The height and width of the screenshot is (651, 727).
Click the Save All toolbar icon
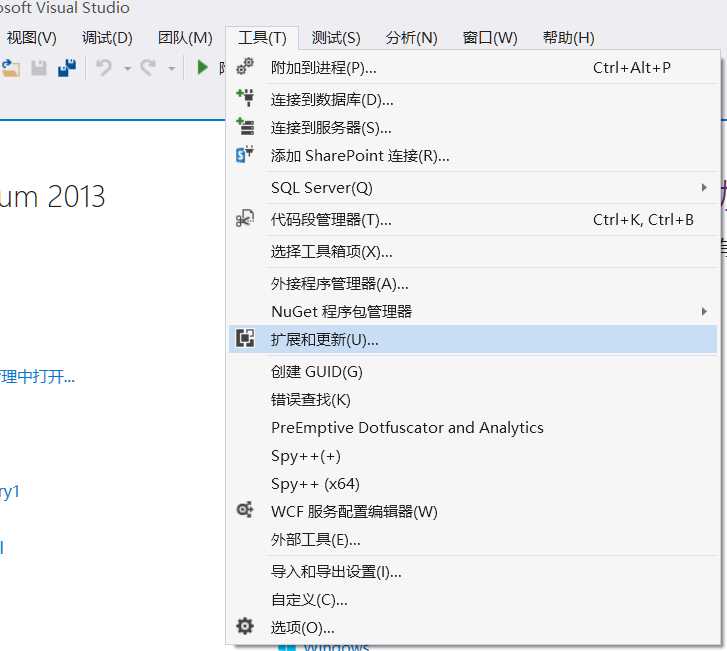67,68
